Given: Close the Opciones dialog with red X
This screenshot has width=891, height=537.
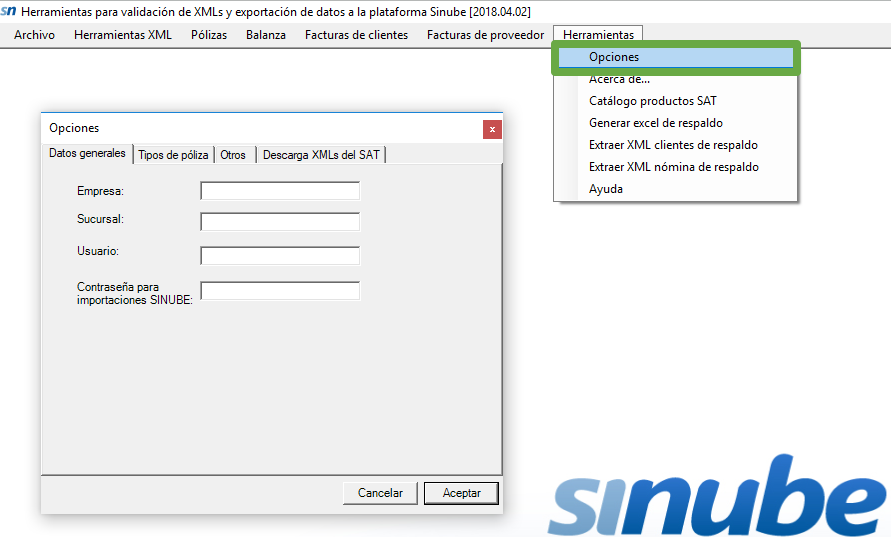Looking at the screenshot, I should click(491, 129).
